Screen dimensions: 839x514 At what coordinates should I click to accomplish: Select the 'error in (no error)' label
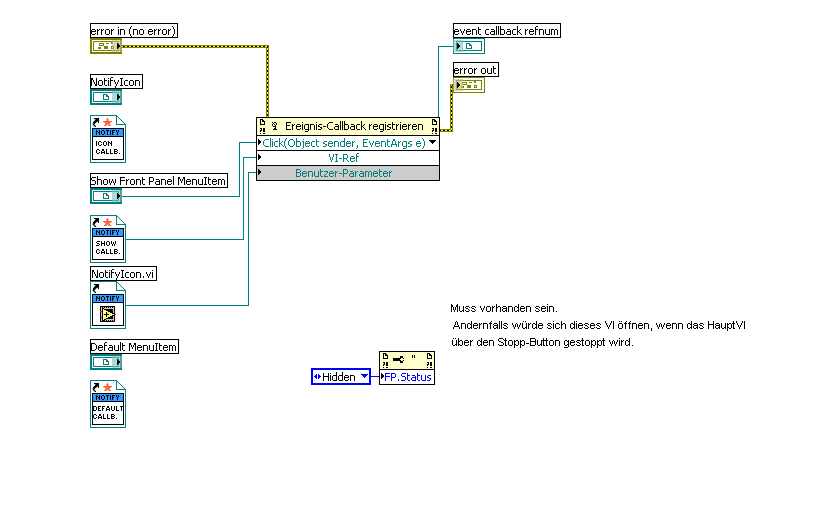point(134,31)
